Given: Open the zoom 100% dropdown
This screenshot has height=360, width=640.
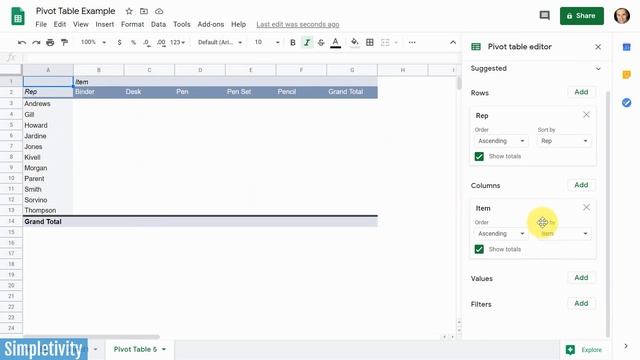Looking at the screenshot, I should pyautogui.click(x=93, y=42).
